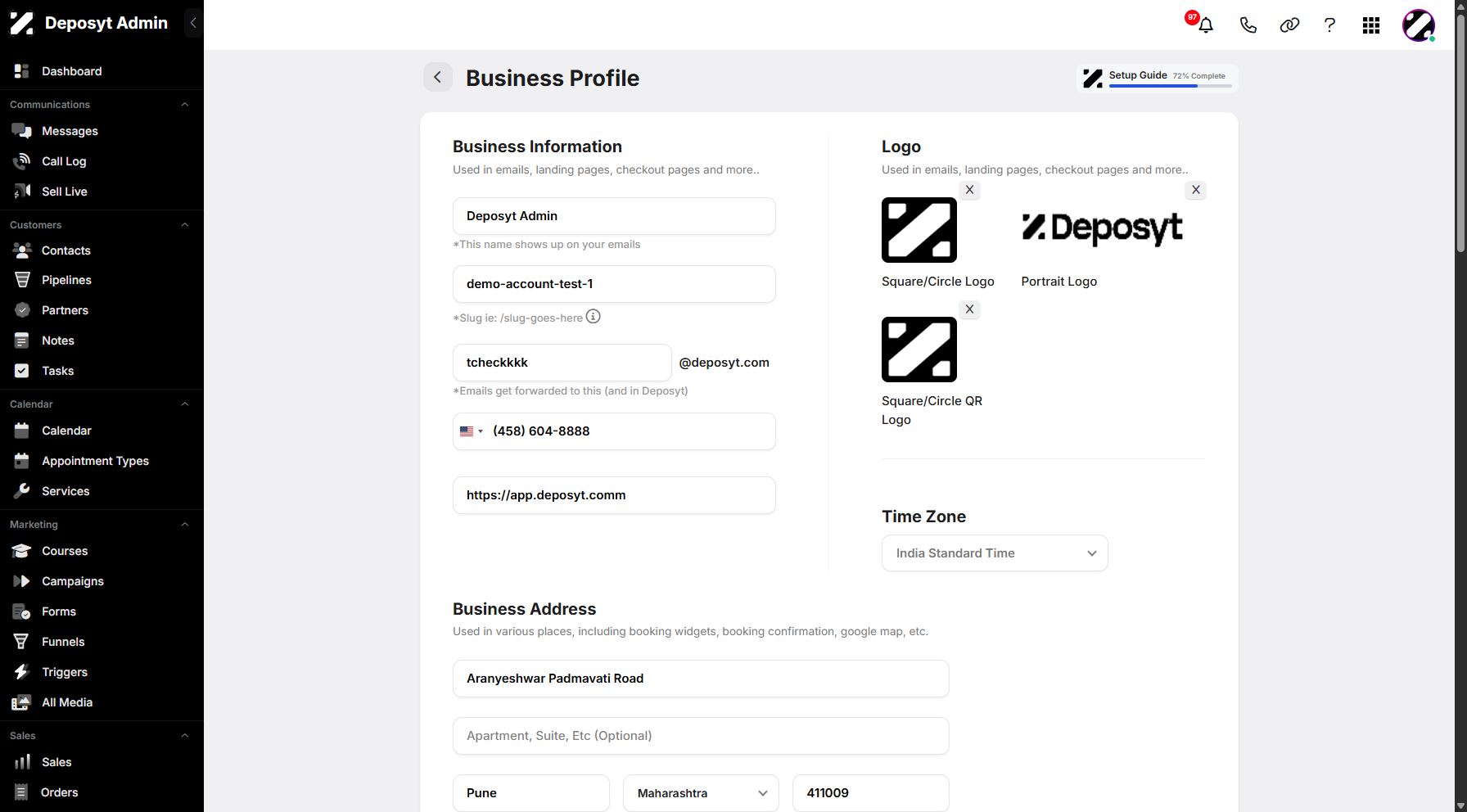Click the phone dialer icon in header
Screen dimensions: 1467x812
1248,25
